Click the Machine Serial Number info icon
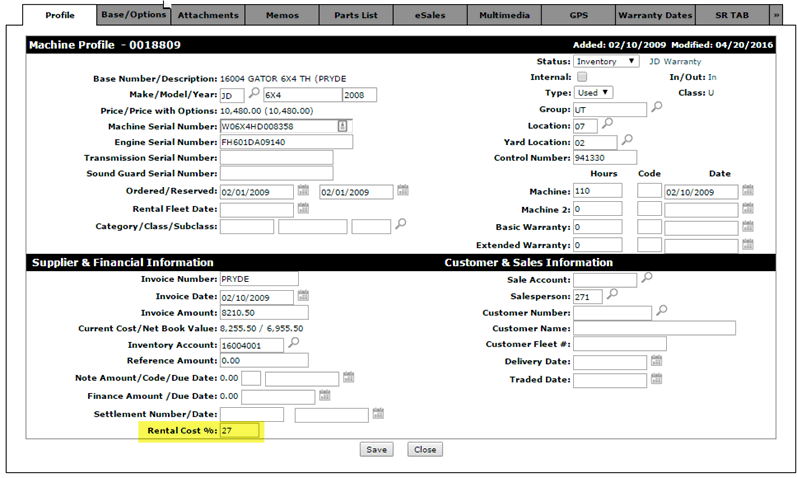Viewport: 797px width, 478px height. pos(342,126)
